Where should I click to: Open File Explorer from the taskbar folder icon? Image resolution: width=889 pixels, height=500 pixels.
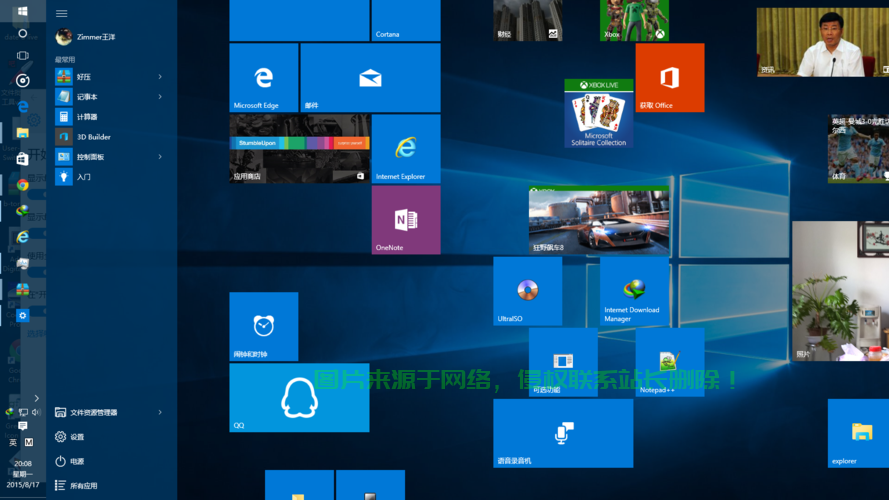click(23, 133)
